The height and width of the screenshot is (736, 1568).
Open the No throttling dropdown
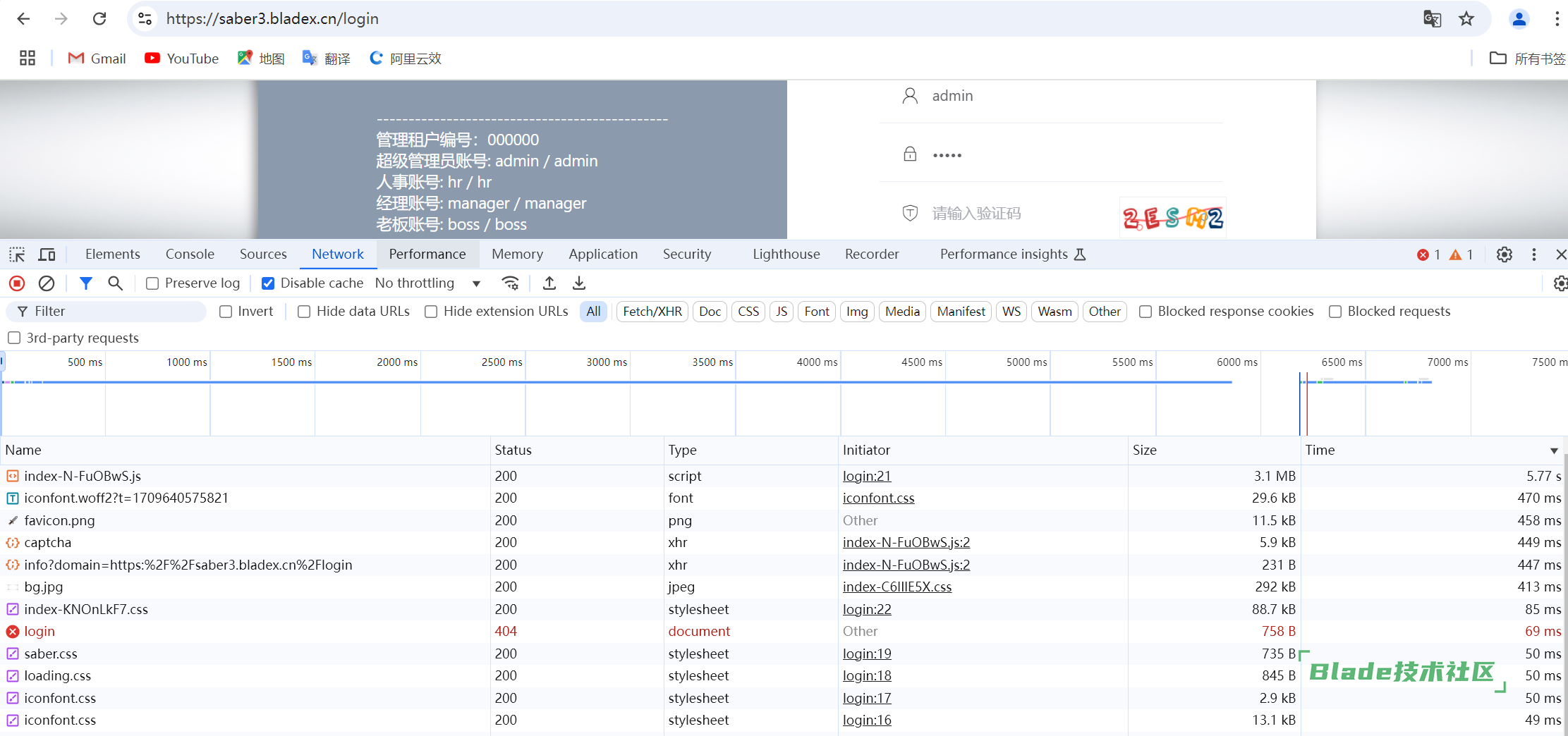428,283
